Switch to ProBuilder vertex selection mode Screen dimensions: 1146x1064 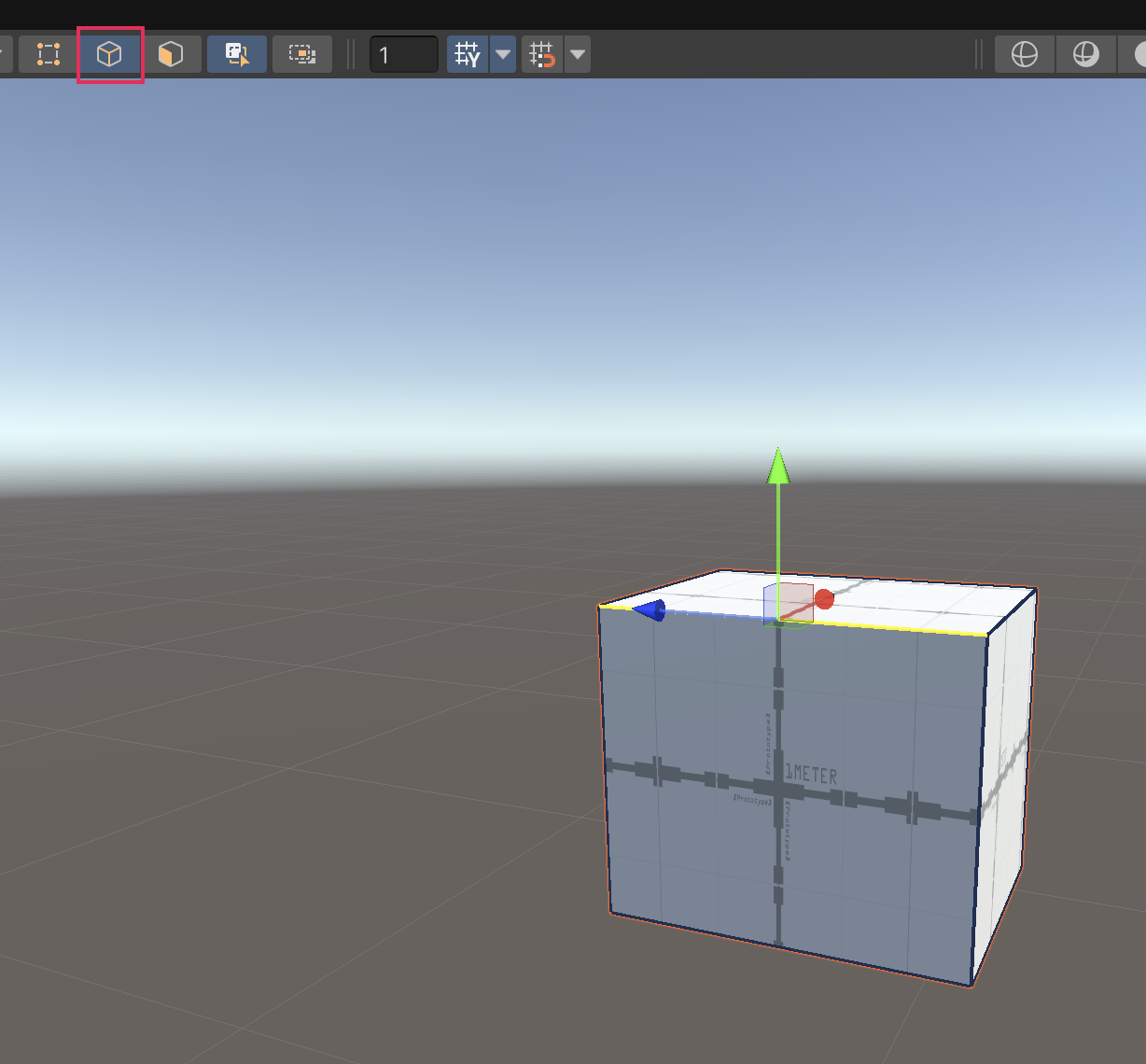point(49,54)
